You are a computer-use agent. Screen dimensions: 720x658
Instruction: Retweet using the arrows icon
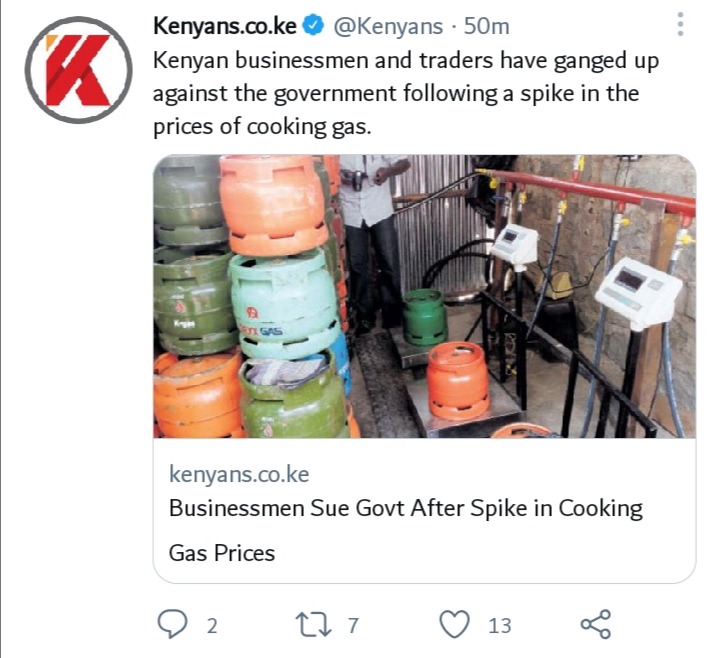click(313, 625)
